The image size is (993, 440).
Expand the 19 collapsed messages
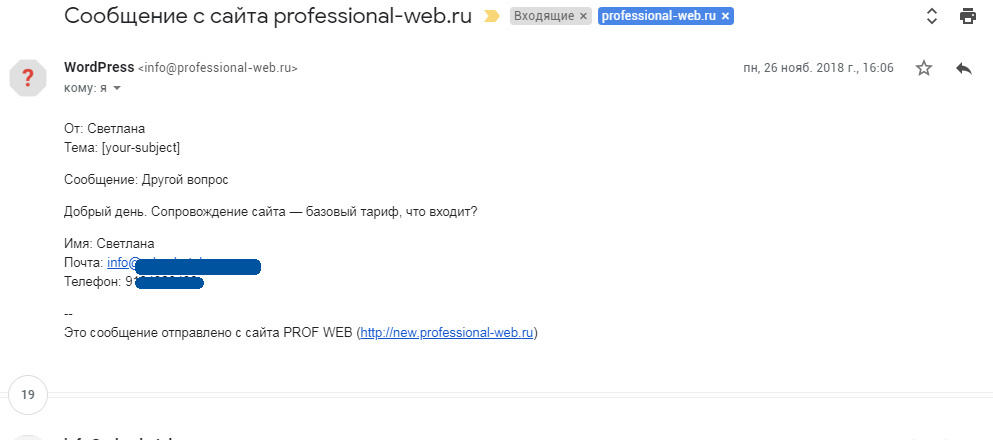[28, 395]
